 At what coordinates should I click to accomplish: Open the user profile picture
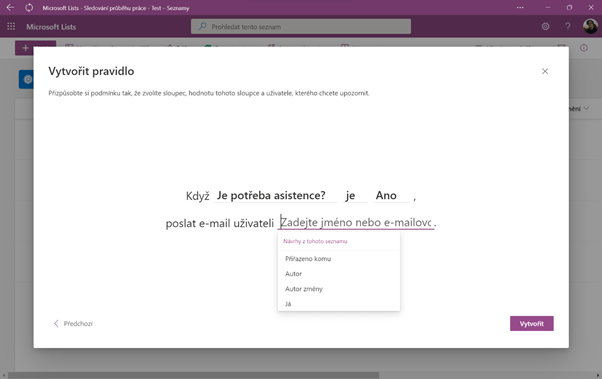[590, 26]
